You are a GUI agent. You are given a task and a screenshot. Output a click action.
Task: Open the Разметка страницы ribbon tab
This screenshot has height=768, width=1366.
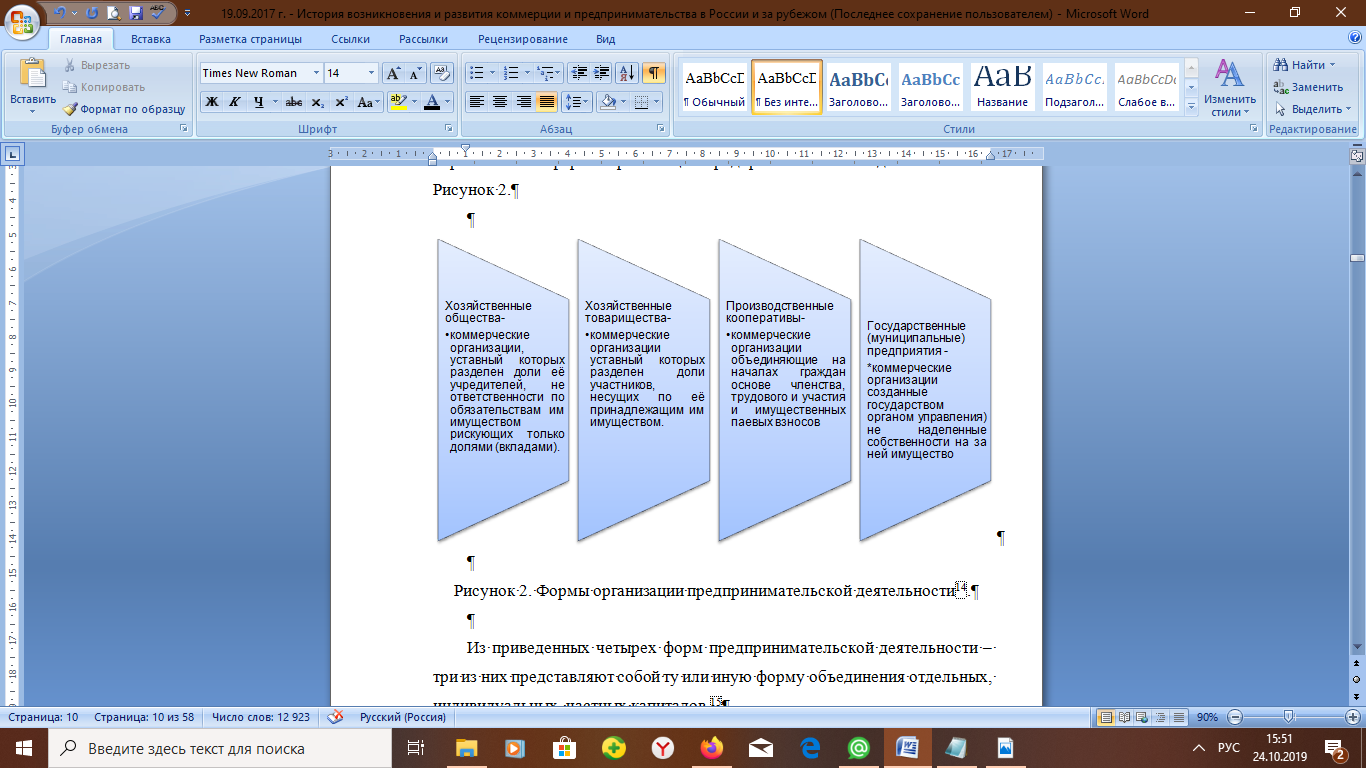coord(250,39)
